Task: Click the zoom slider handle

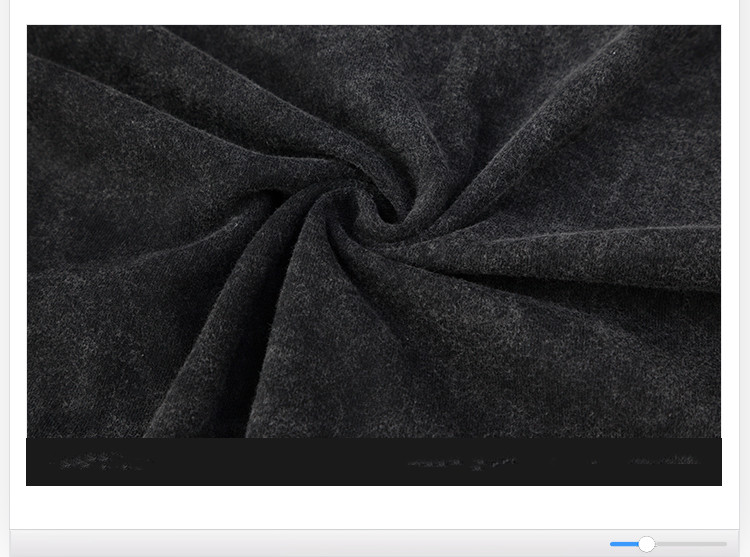Action: click(x=646, y=544)
